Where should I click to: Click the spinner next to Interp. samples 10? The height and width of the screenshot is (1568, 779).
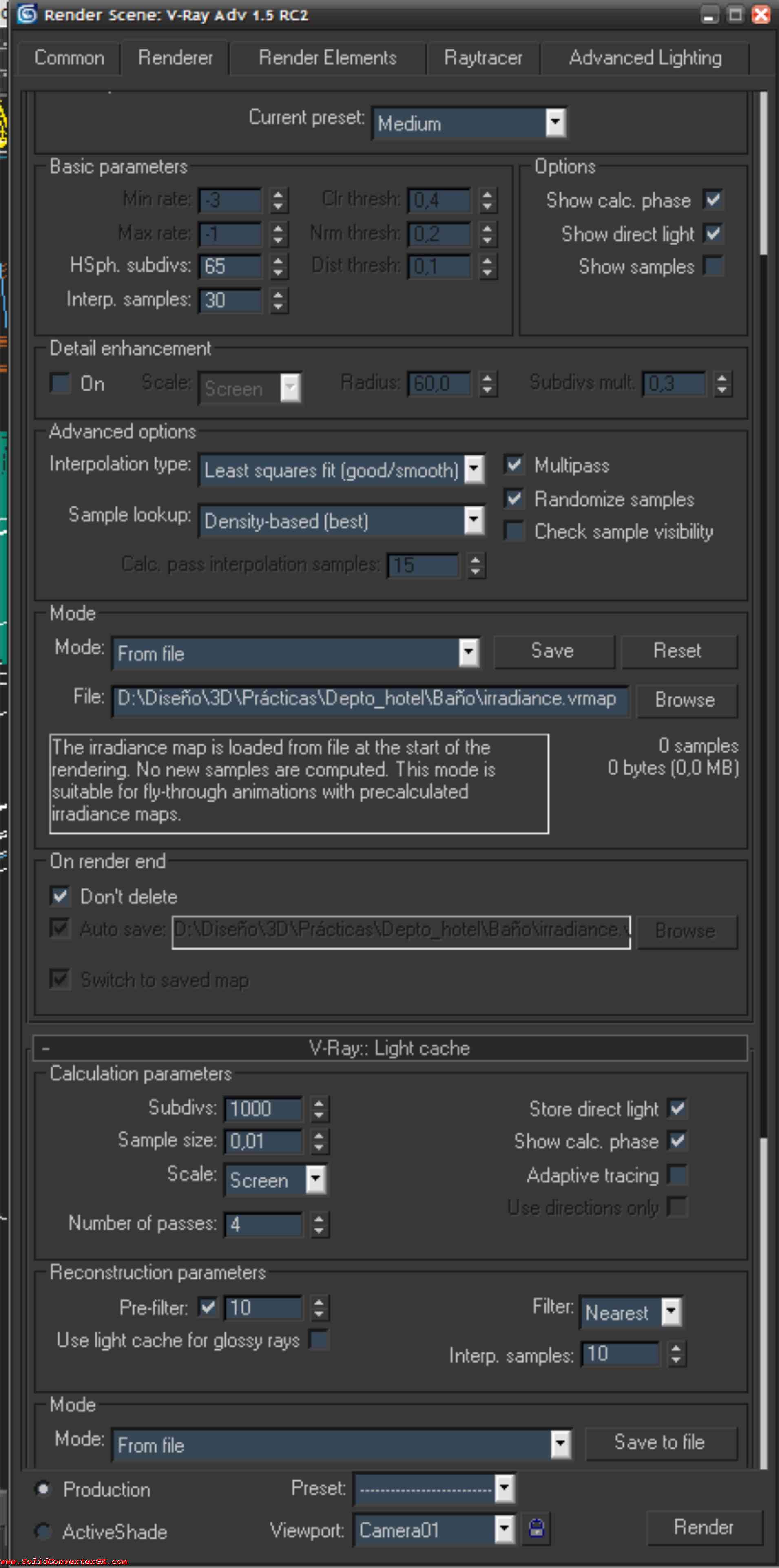point(676,1354)
